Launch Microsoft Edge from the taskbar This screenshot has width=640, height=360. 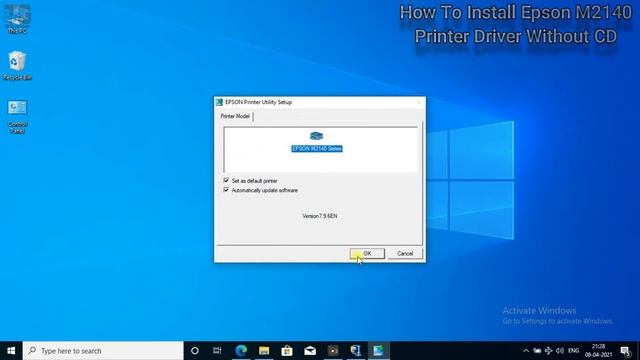click(x=241, y=351)
